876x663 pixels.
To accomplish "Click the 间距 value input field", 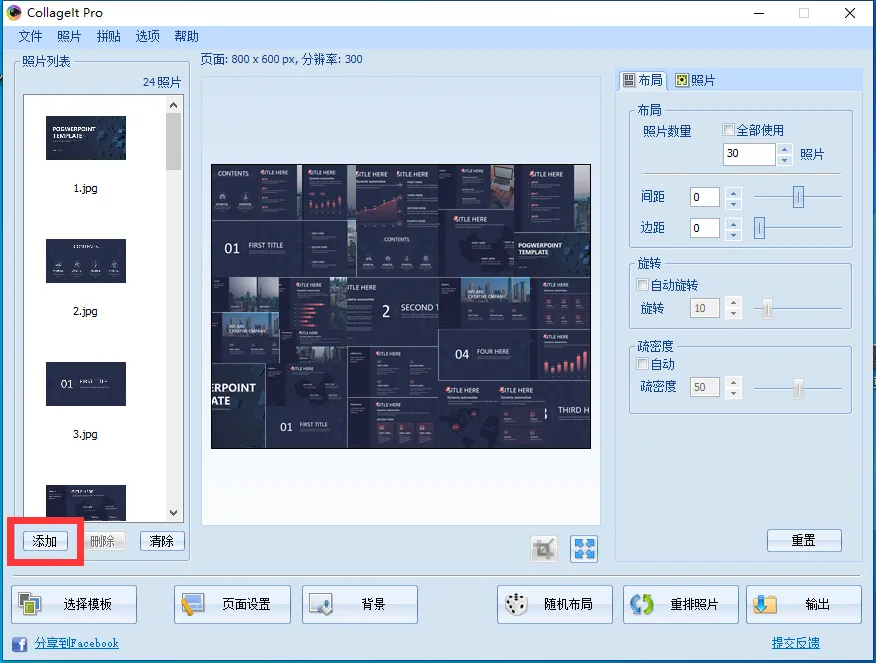I will pyautogui.click(x=704, y=197).
